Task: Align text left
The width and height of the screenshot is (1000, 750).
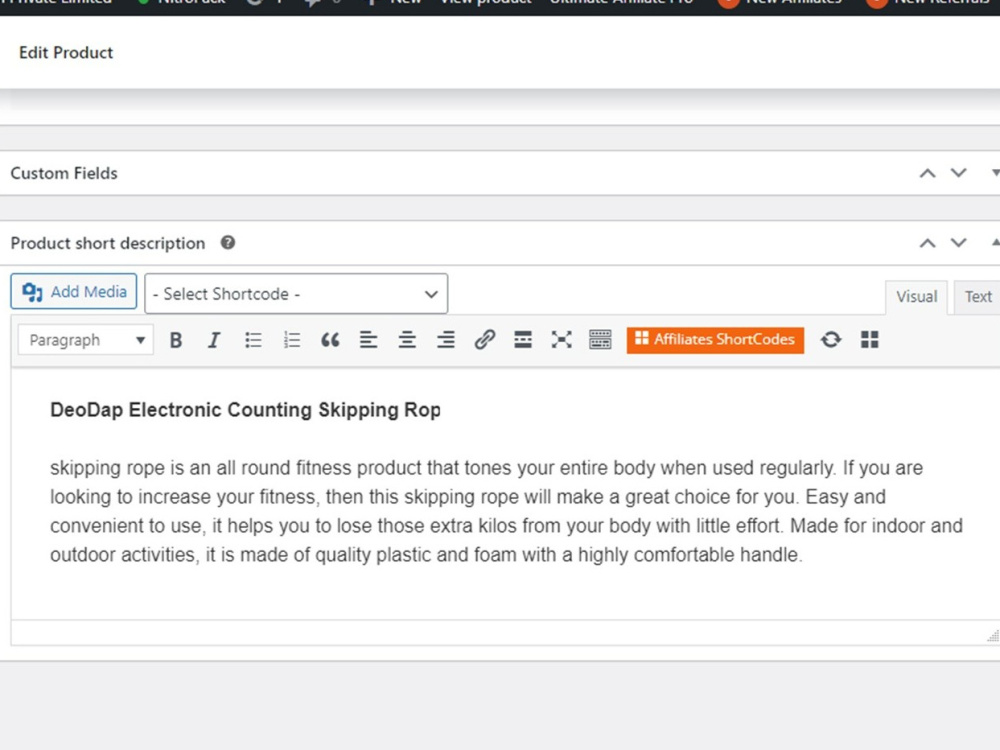Action: pyautogui.click(x=369, y=340)
